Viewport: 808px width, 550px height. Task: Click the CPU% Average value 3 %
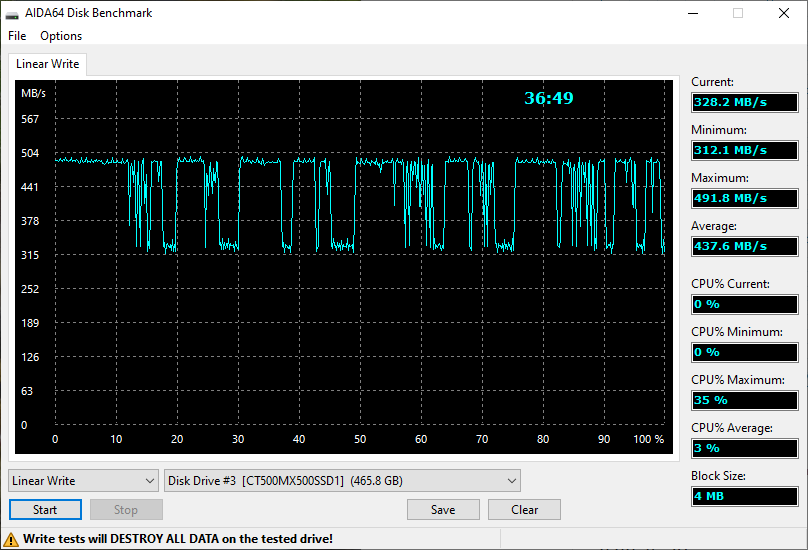745,448
